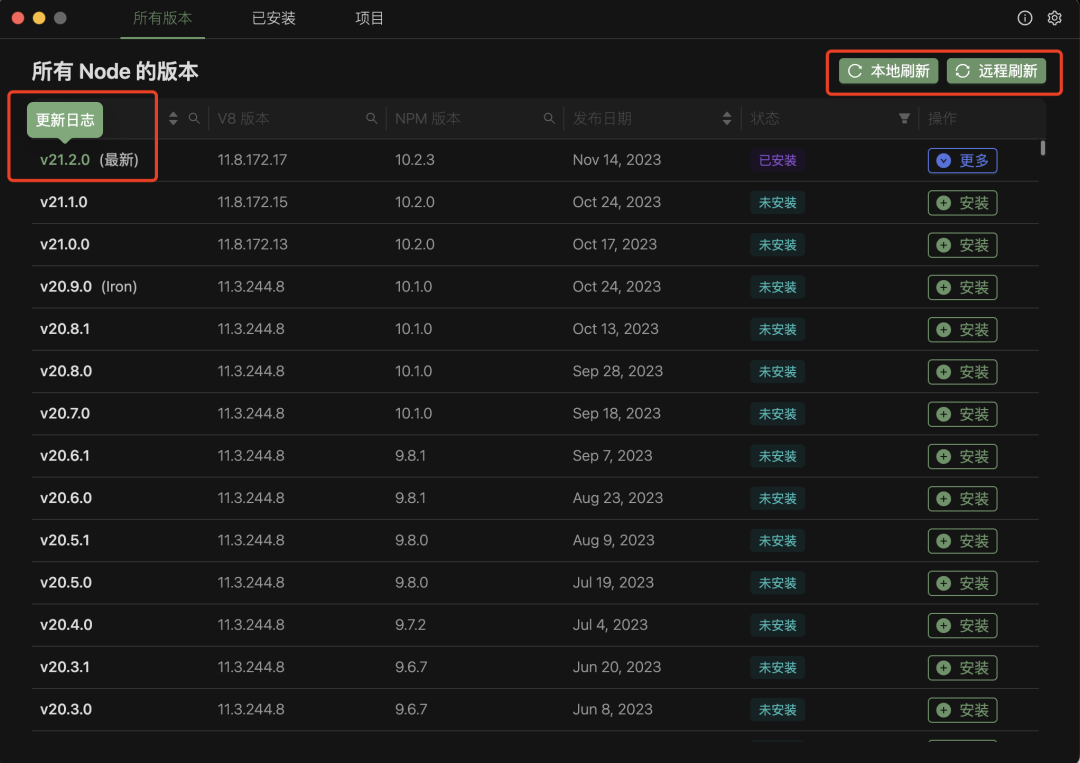Open the filter icon in 状态 column

[904, 119]
